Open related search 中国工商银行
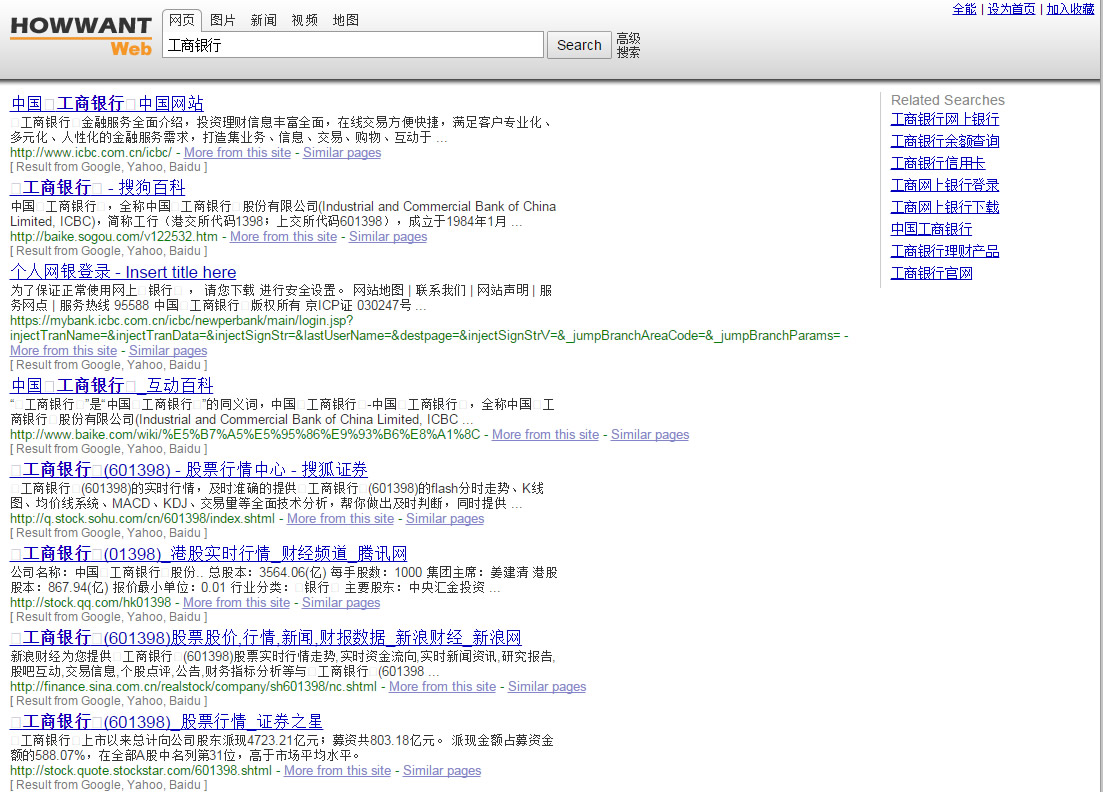 tap(931, 229)
